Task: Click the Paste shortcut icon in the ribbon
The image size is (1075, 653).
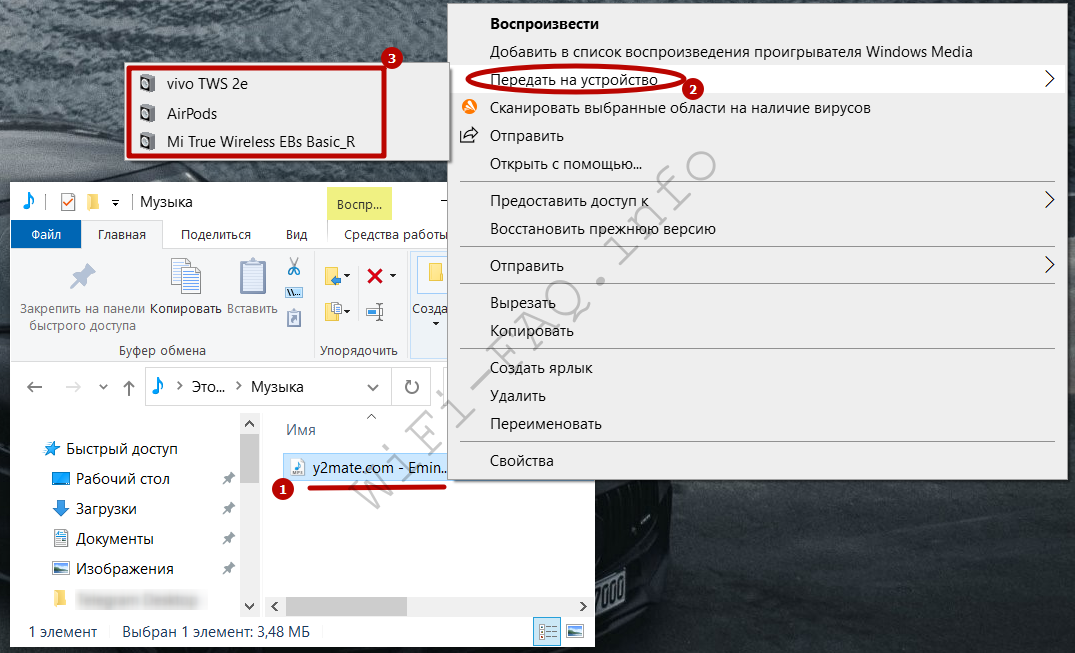Action: [294, 318]
